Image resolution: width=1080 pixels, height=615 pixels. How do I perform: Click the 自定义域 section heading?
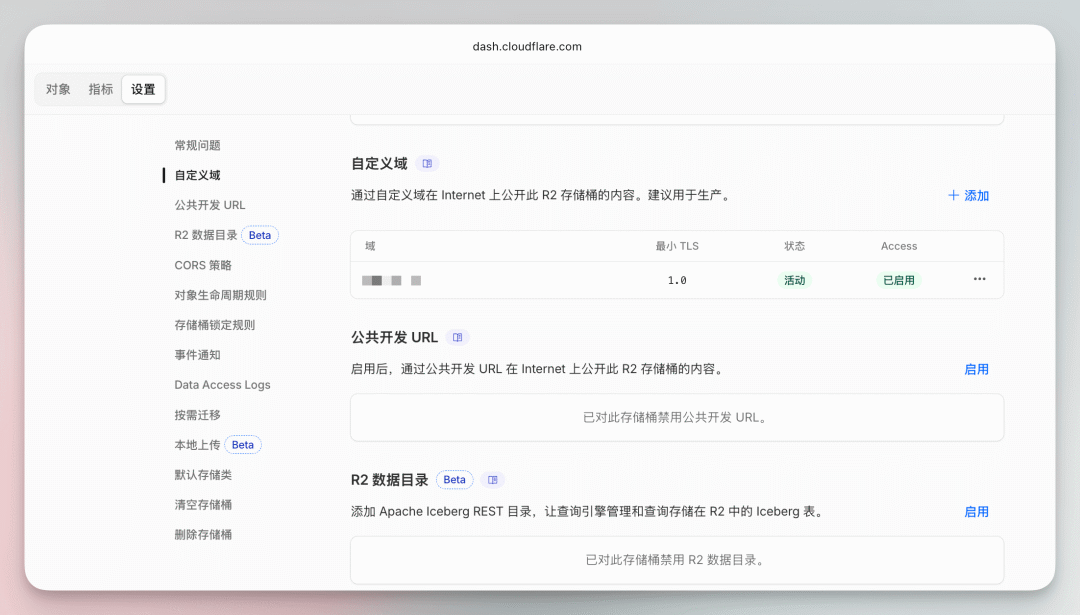pyautogui.click(x=380, y=164)
